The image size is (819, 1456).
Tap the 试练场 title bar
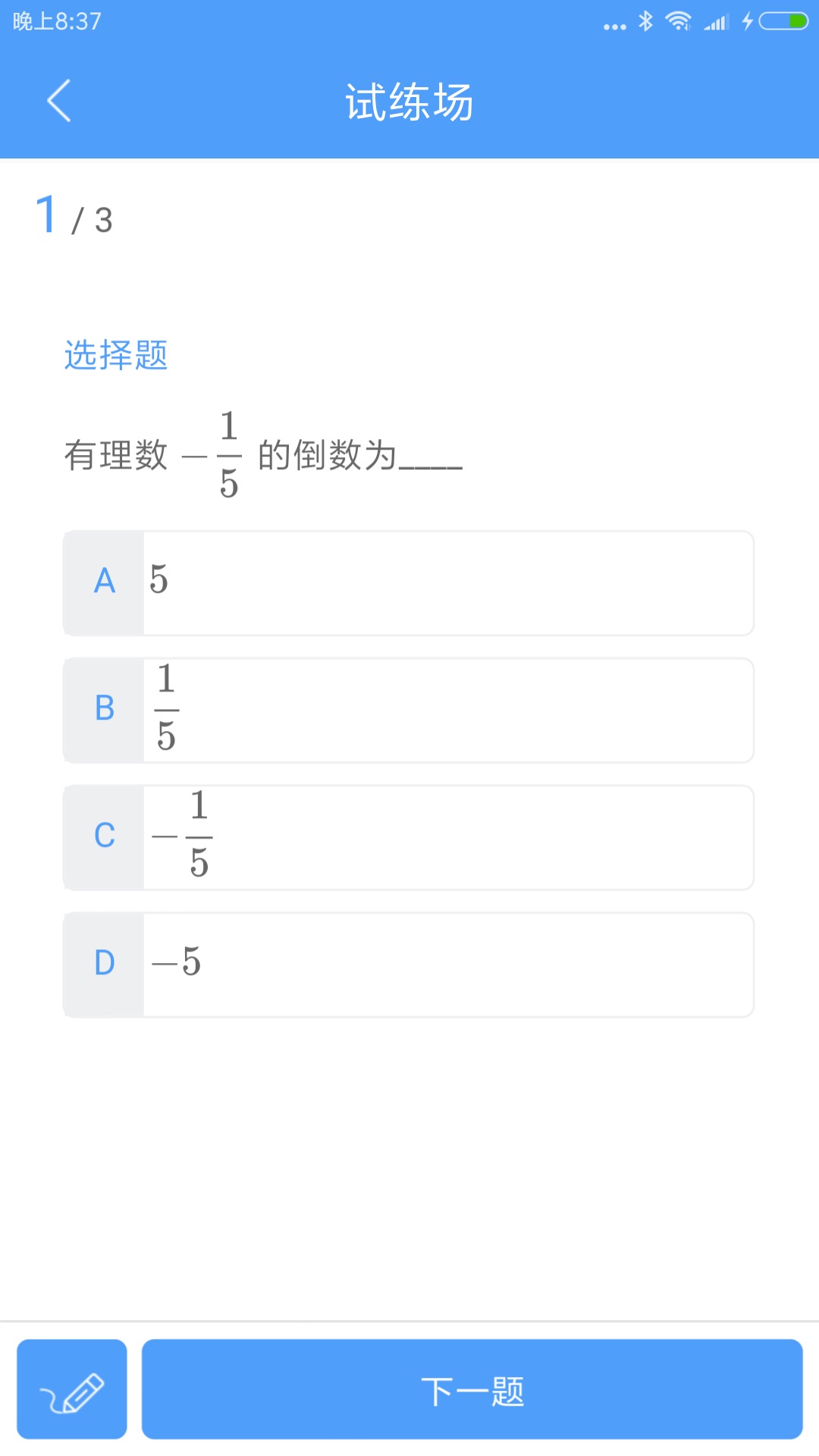point(409,104)
